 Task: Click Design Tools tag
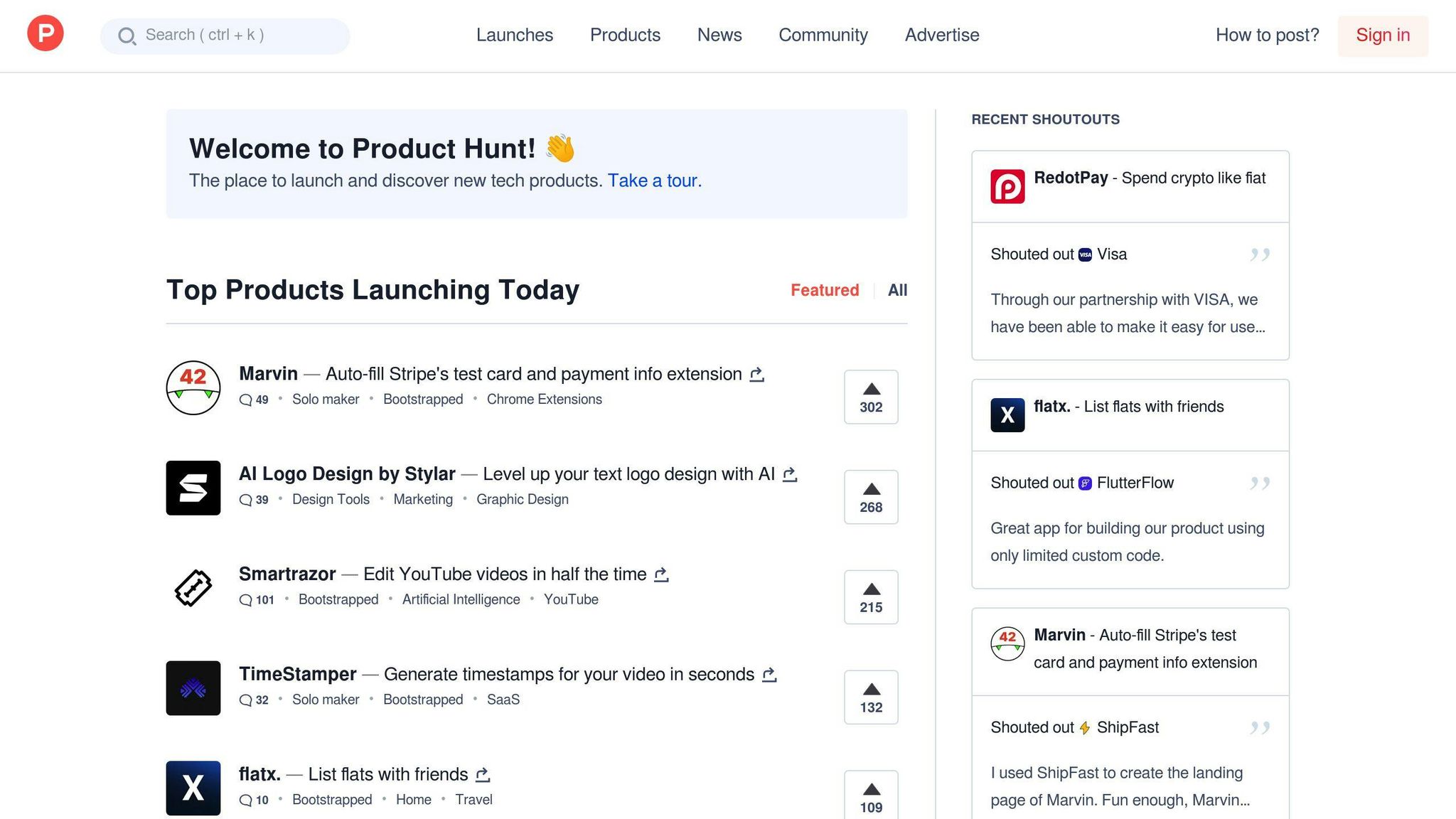tap(331, 500)
